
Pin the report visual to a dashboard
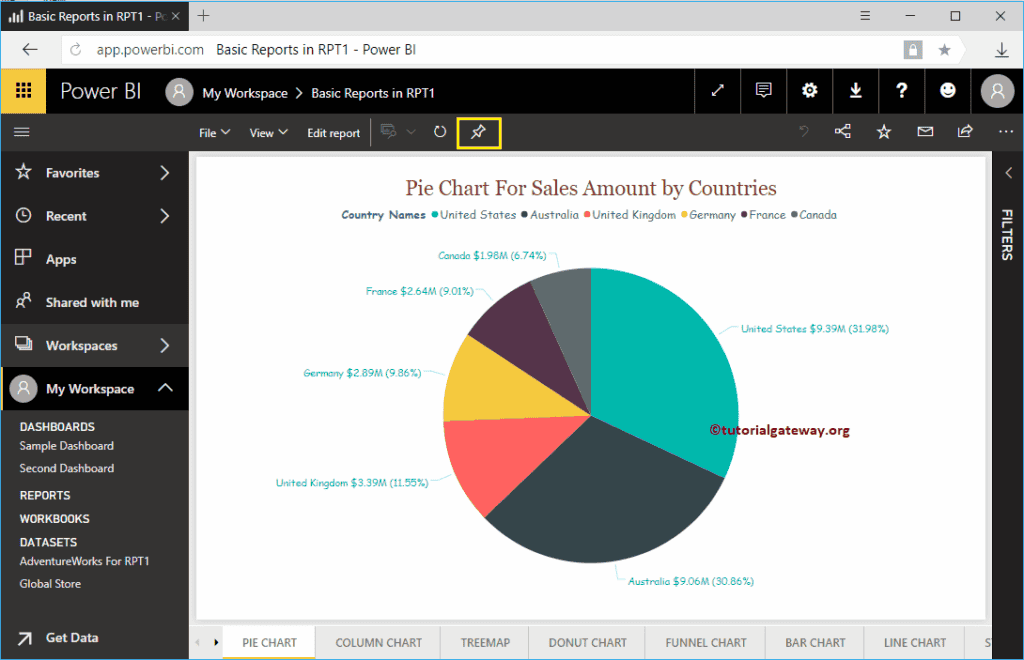(479, 131)
